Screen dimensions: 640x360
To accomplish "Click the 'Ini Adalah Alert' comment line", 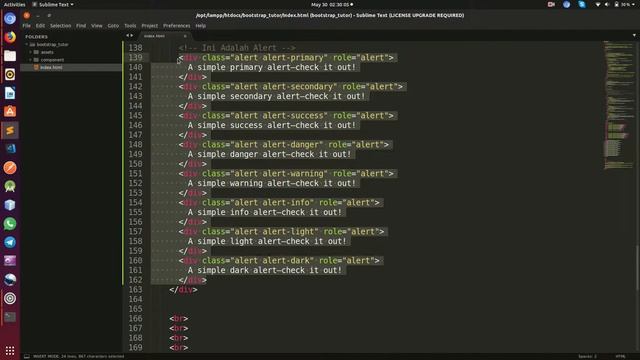I will 237,48.
